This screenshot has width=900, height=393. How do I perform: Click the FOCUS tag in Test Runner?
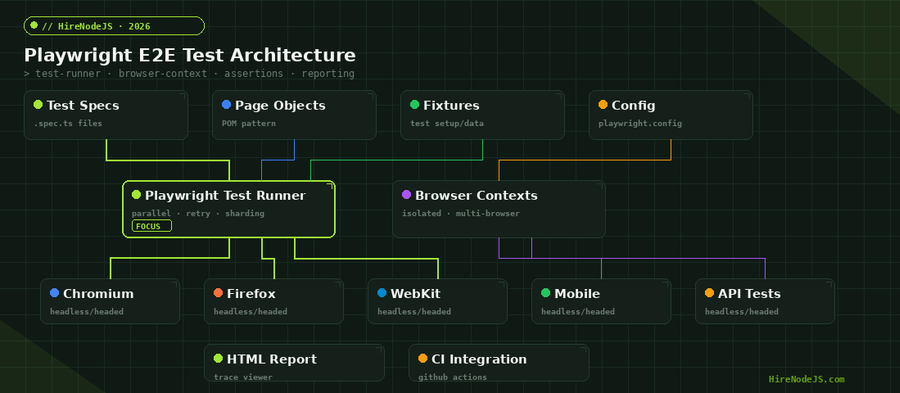[x=152, y=226]
